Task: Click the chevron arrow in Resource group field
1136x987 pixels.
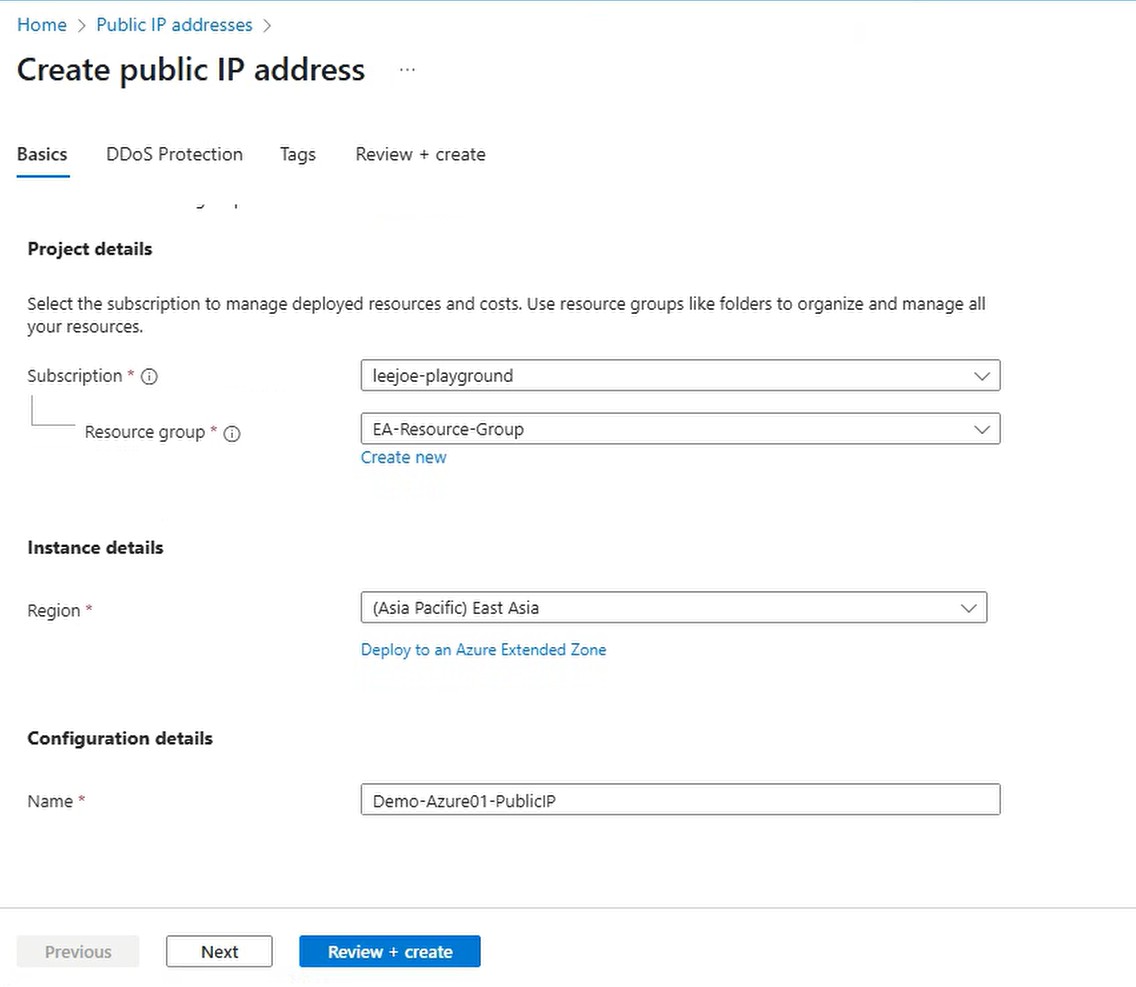Action: 981,430
